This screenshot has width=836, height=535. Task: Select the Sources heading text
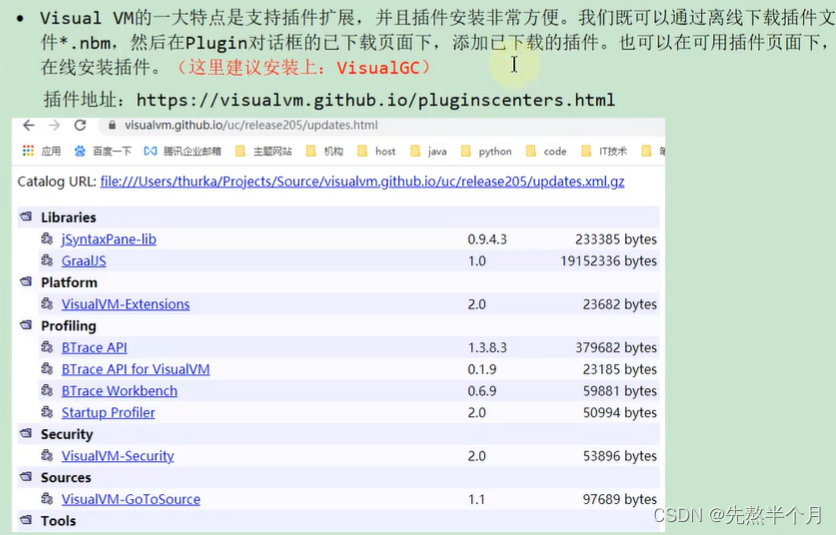[66, 477]
